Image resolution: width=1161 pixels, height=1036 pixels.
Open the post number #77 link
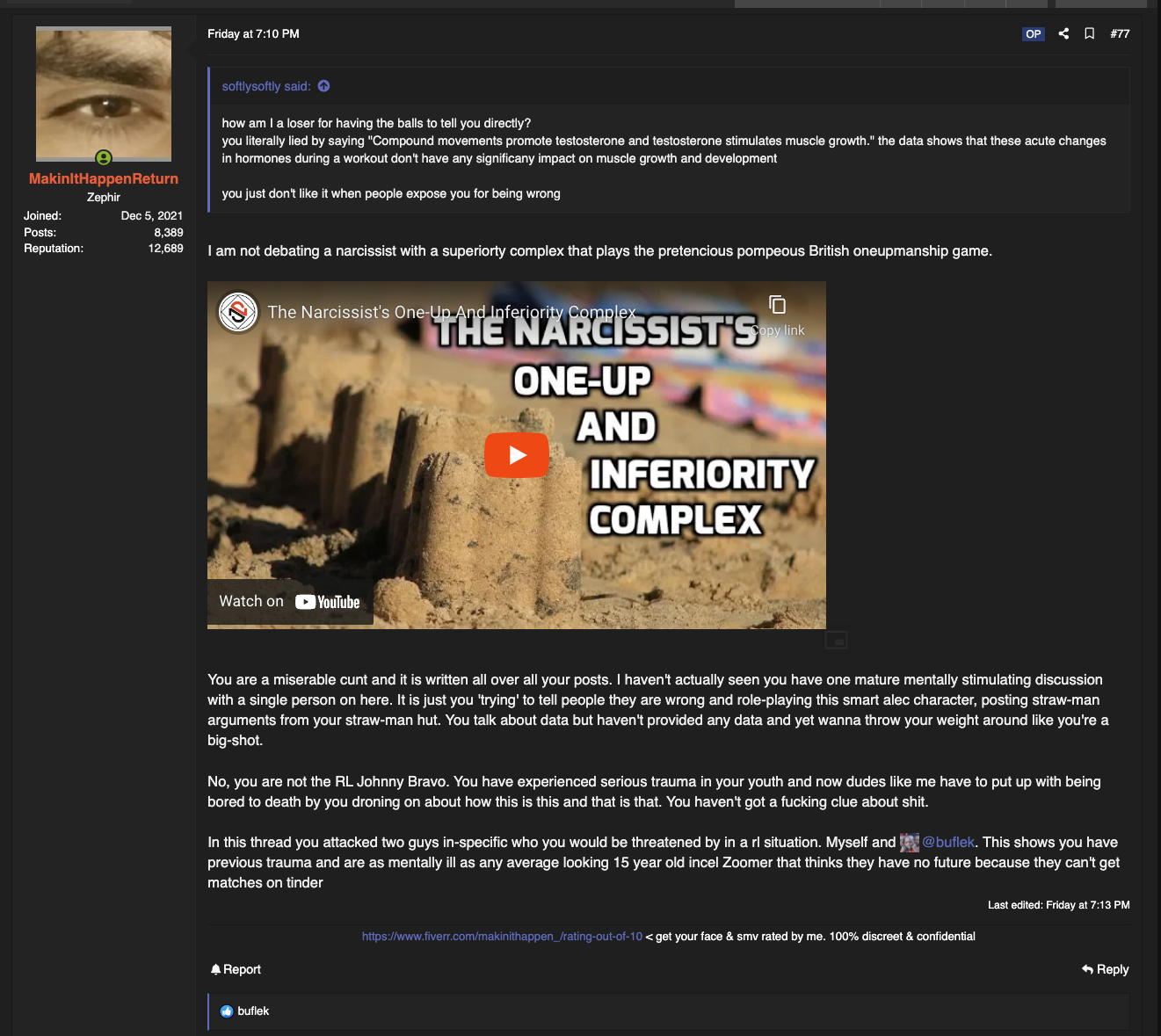(1120, 33)
